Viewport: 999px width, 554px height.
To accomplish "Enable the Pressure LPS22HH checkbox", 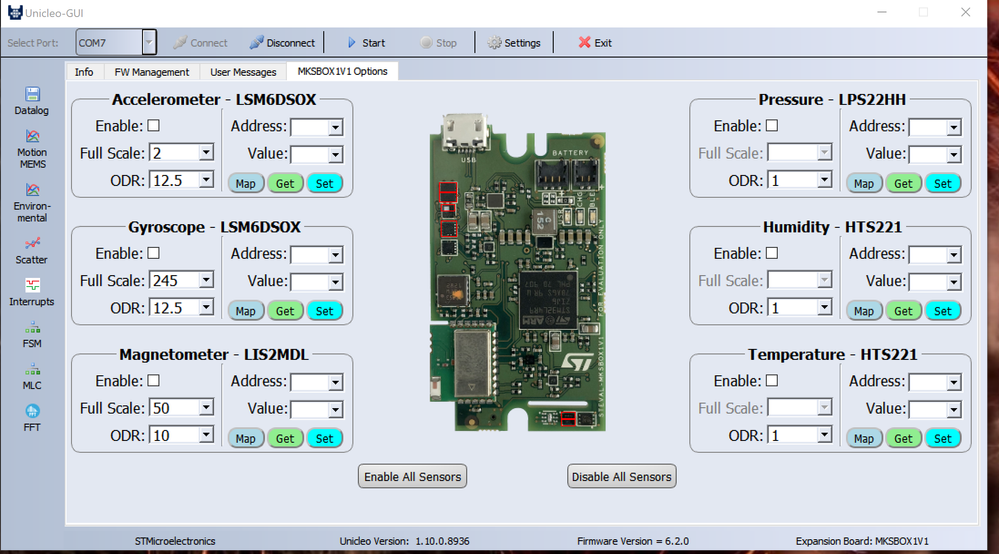I will pyautogui.click(x=772, y=125).
